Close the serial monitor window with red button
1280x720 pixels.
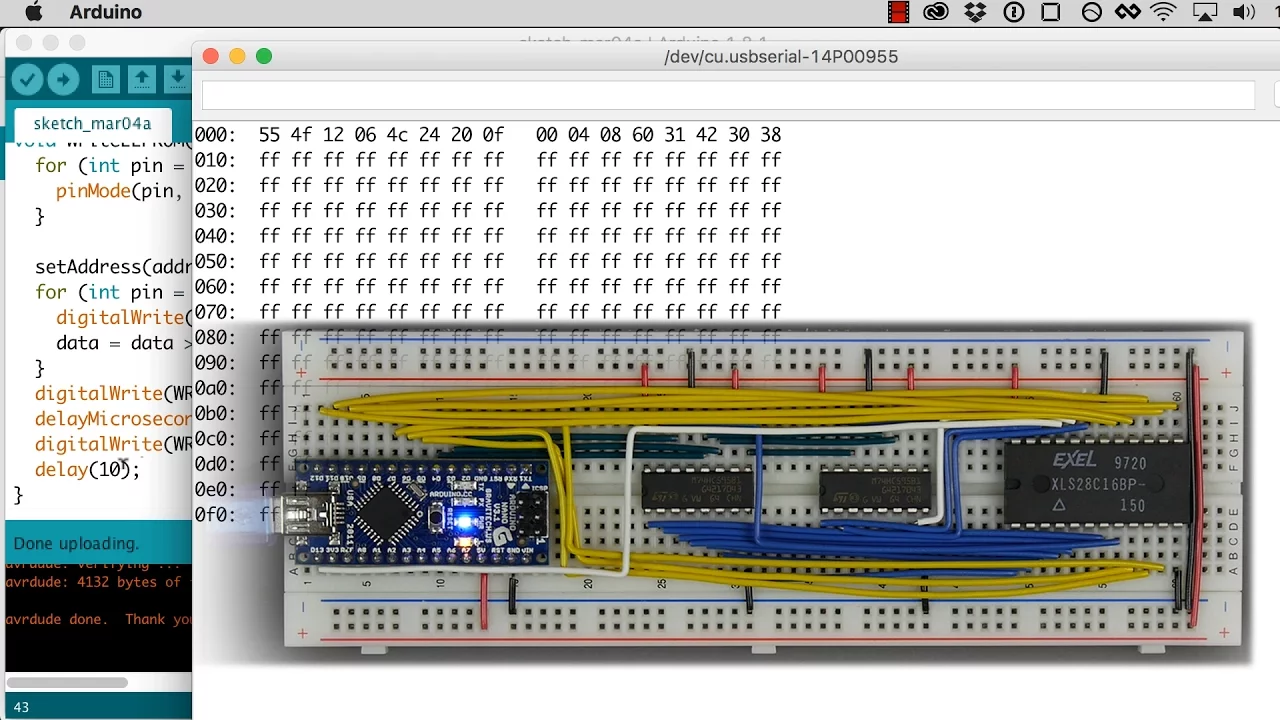[210, 56]
